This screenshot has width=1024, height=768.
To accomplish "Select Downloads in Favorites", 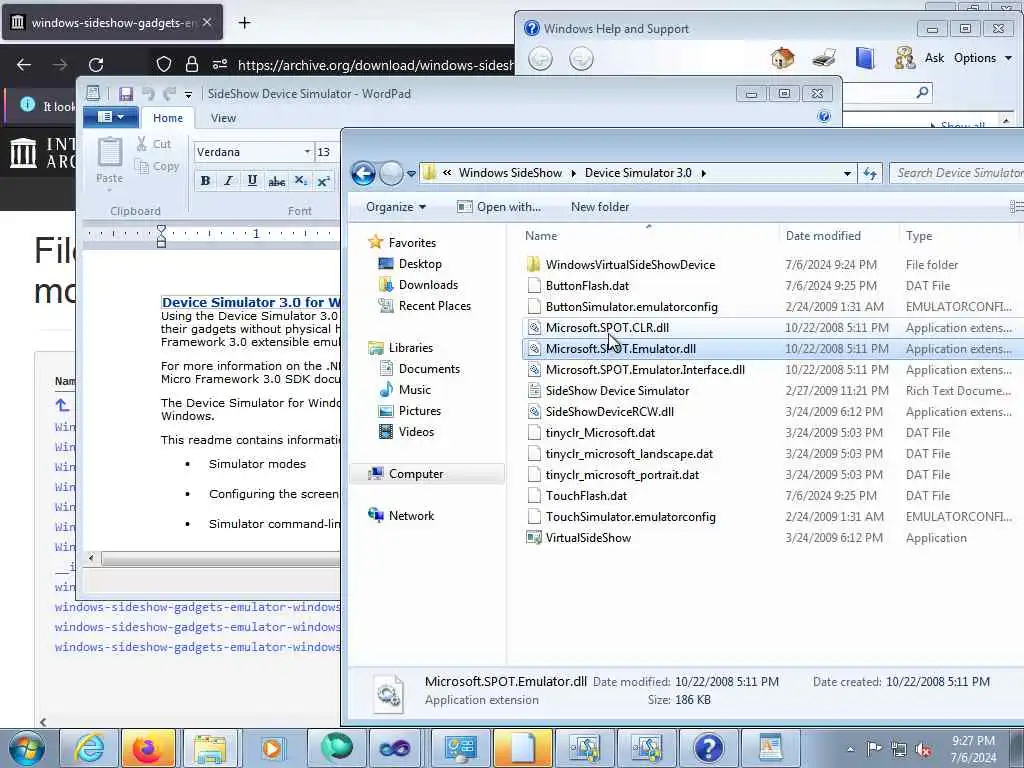I will pos(428,285).
